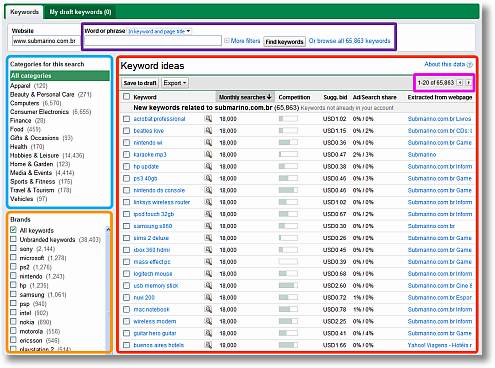Check the motorola brand checkbox
The height and width of the screenshot is (368, 495).
[13, 331]
